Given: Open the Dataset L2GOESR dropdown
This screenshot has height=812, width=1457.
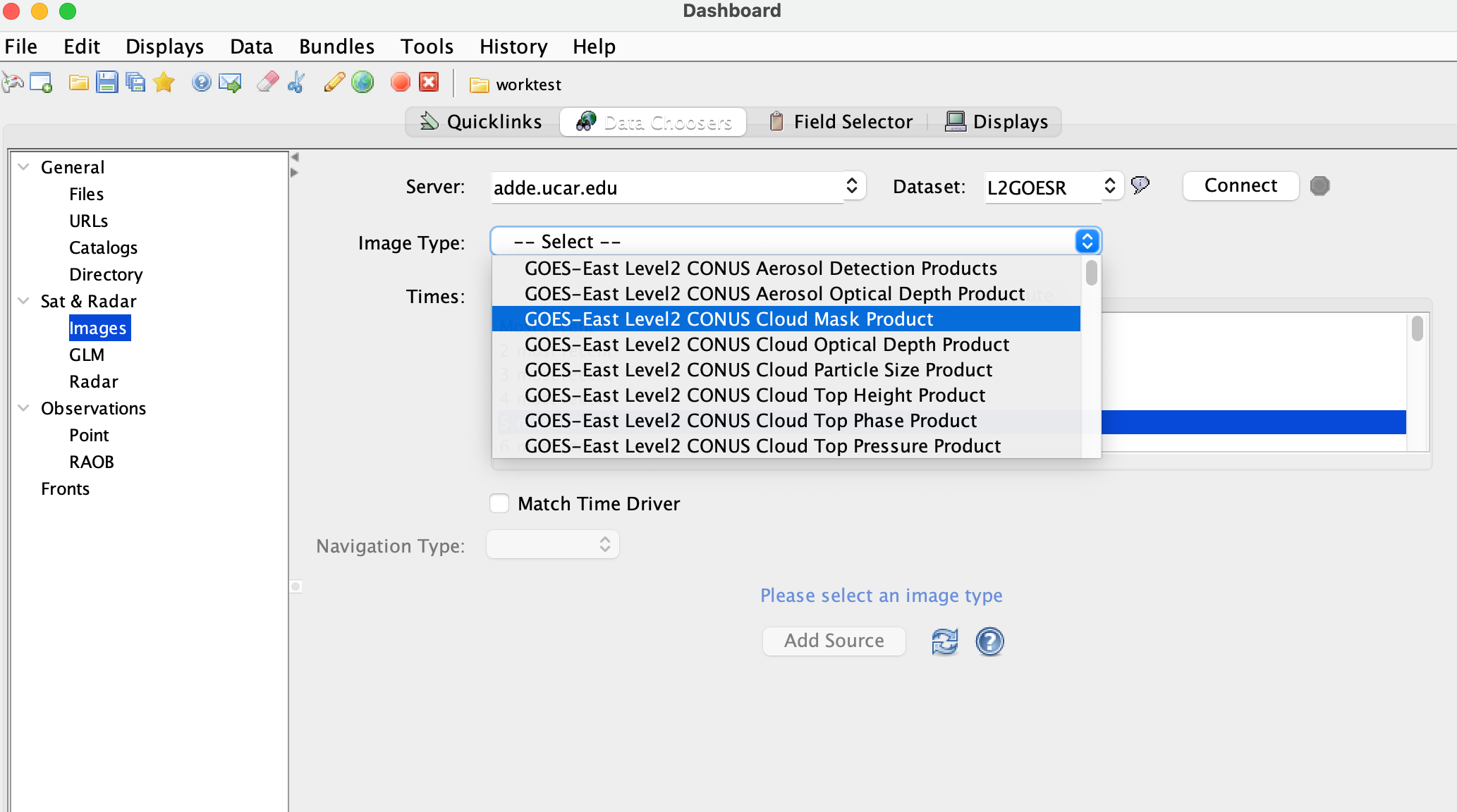Looking at the screenshot, I should (x=1109, y=186).
